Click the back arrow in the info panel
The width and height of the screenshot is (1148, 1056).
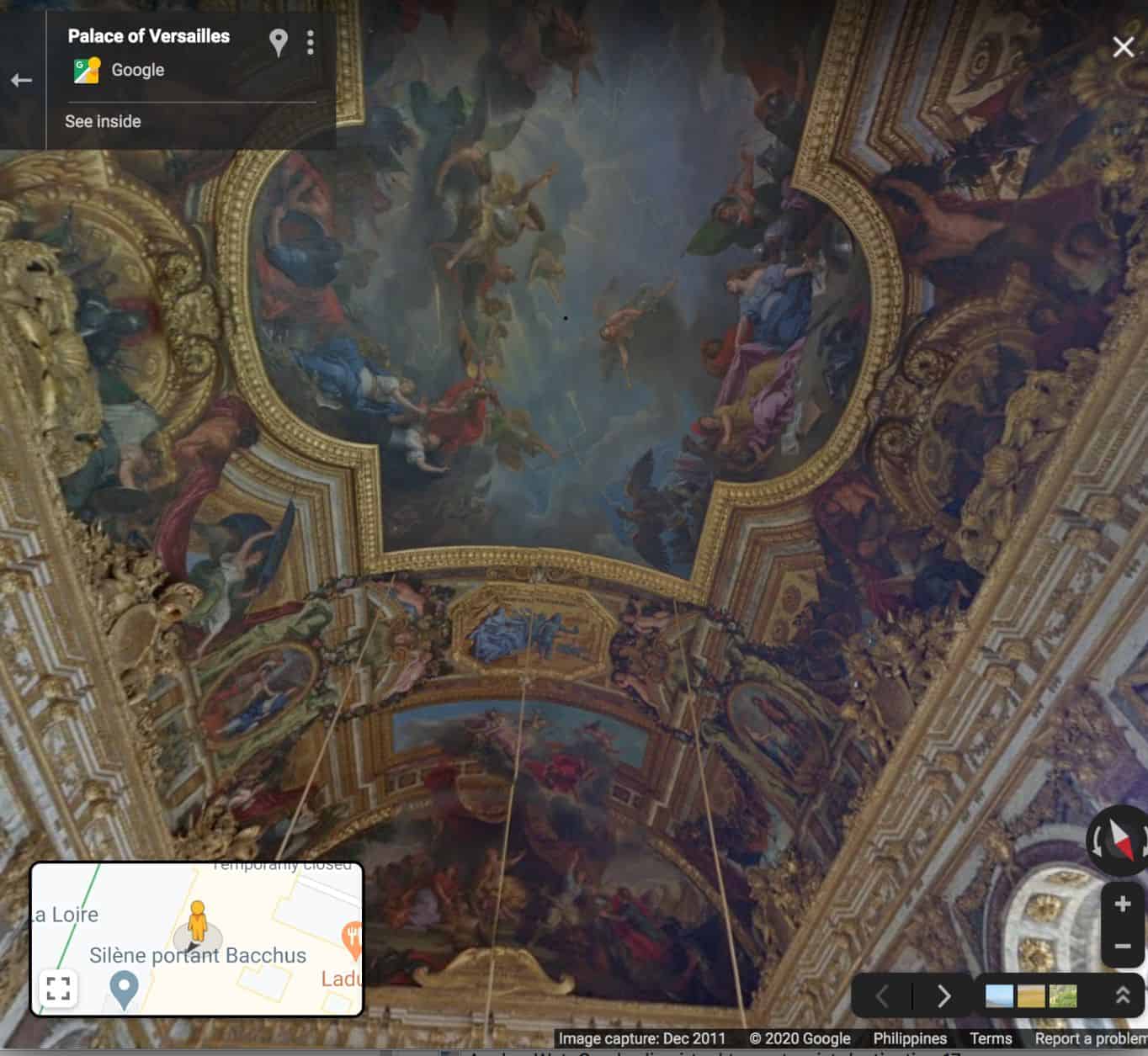coord(21,80)
